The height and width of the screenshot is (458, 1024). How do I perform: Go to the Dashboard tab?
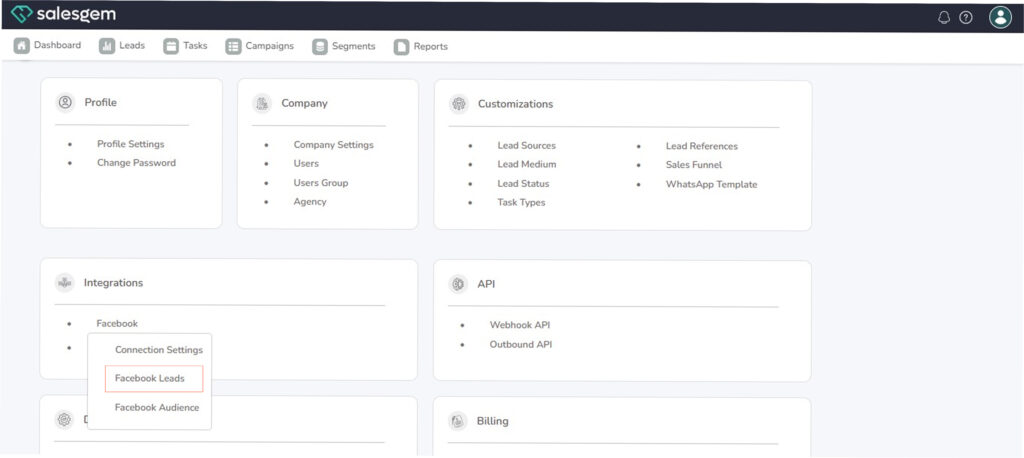(x=48, y=46)
